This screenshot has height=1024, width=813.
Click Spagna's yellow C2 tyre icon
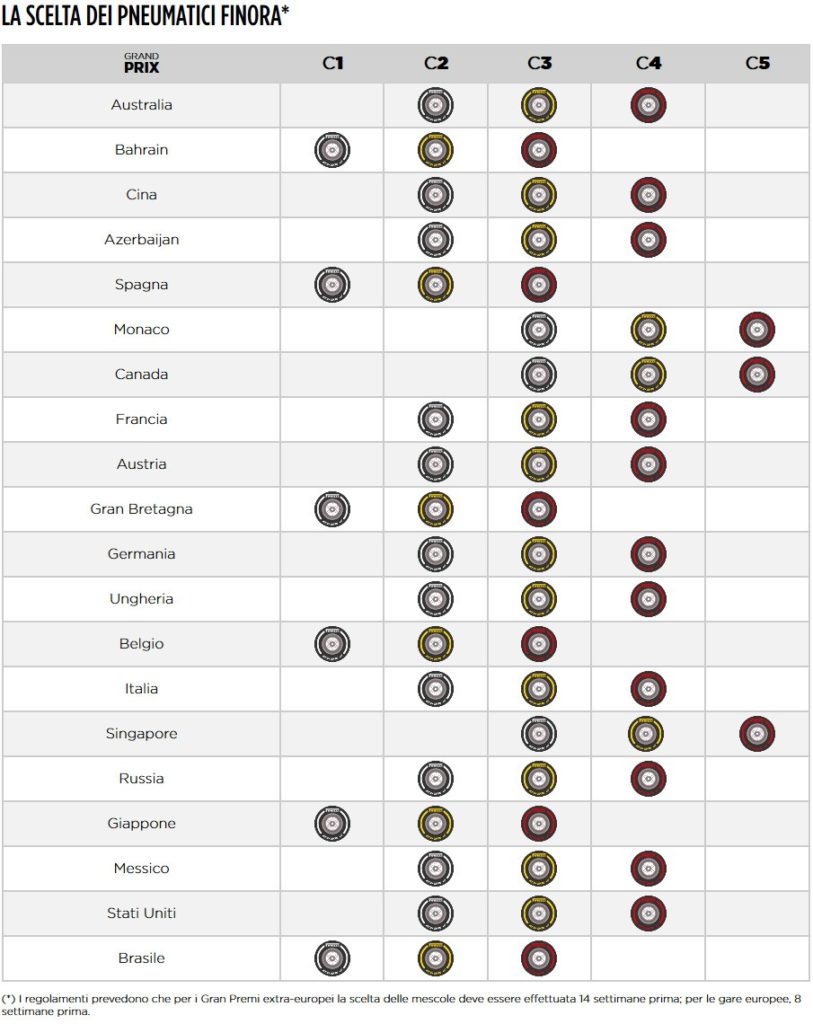coord(435,285)
